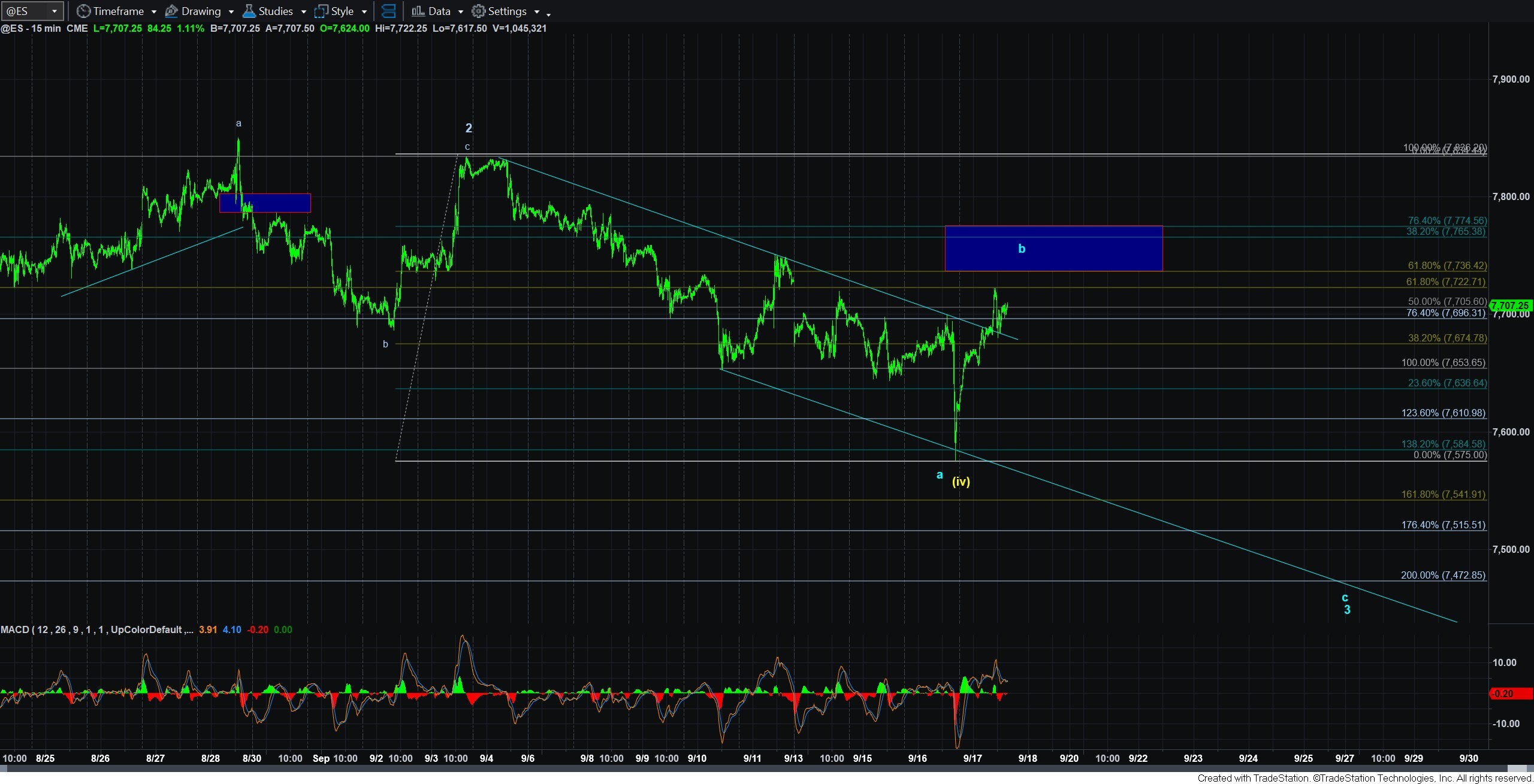Click the Drawing pencil icon

coord(171,11)
